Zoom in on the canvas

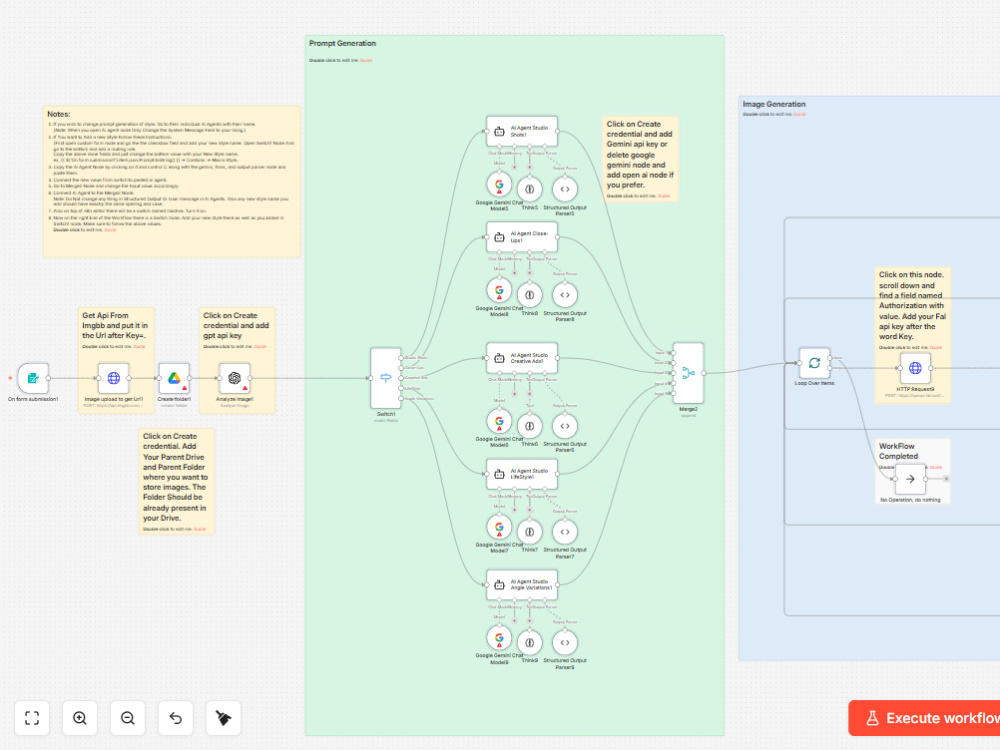(x=80, y=718)
